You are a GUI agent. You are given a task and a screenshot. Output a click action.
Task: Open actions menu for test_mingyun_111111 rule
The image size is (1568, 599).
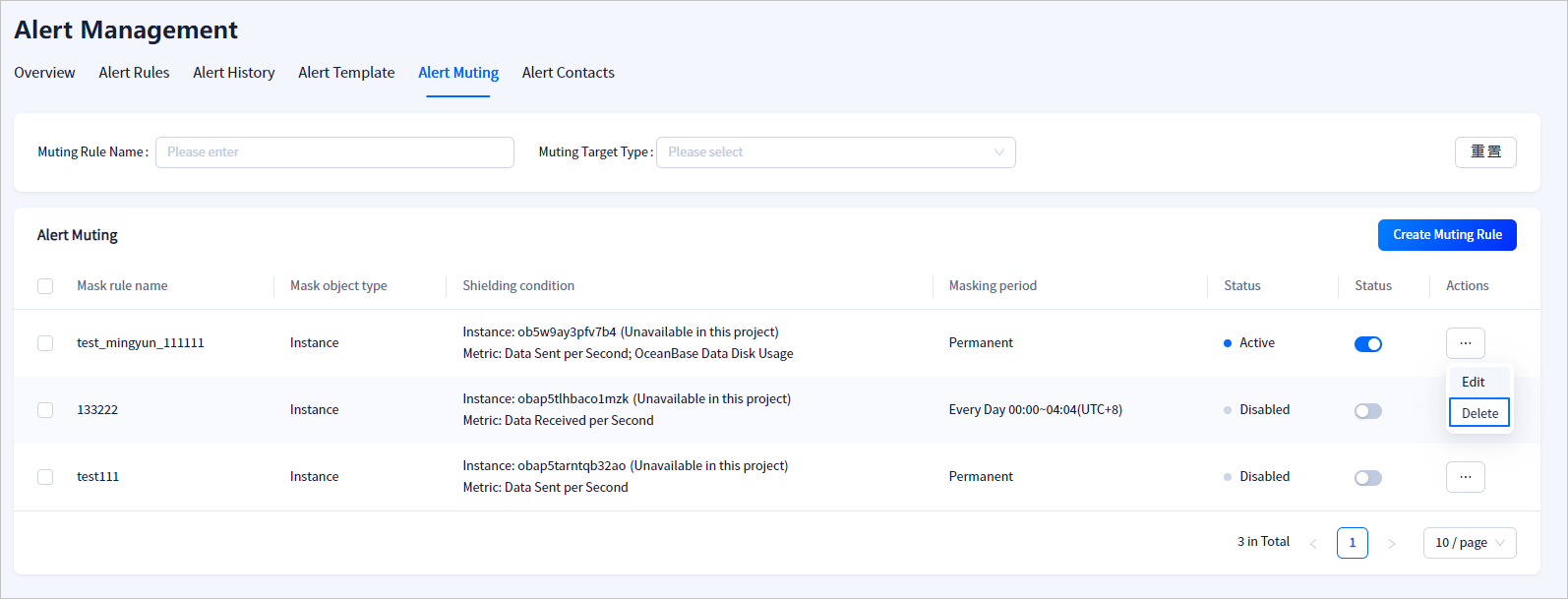(1465, 343)
